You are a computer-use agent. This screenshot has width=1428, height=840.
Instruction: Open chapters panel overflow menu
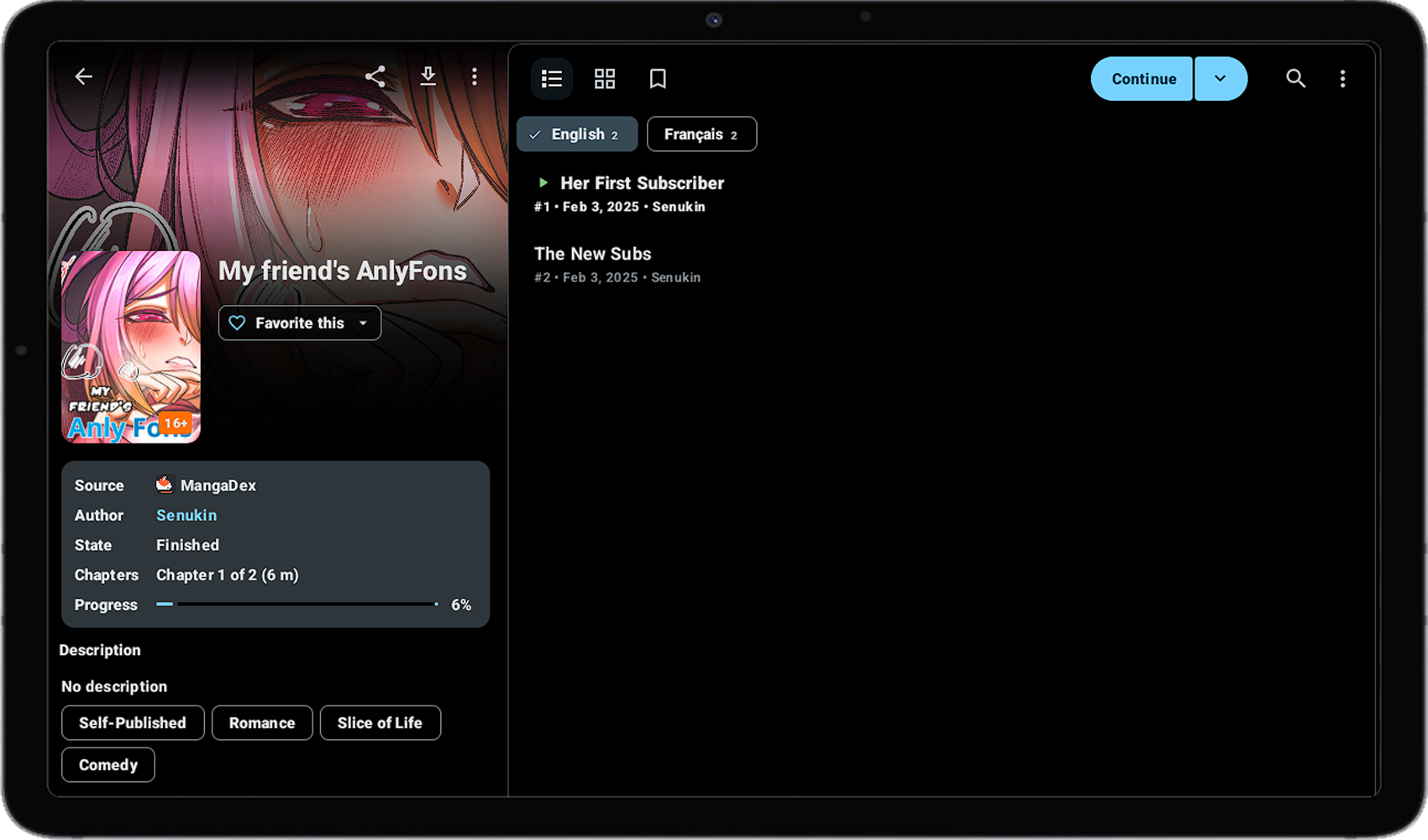[x=1342, y=79]
